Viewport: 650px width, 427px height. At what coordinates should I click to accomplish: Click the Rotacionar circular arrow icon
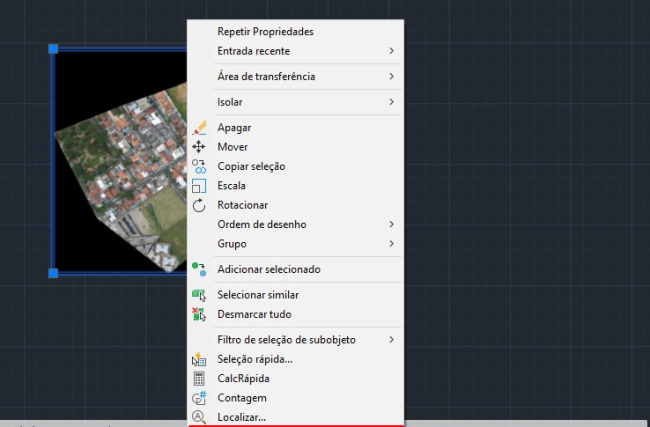click(199, 205)
